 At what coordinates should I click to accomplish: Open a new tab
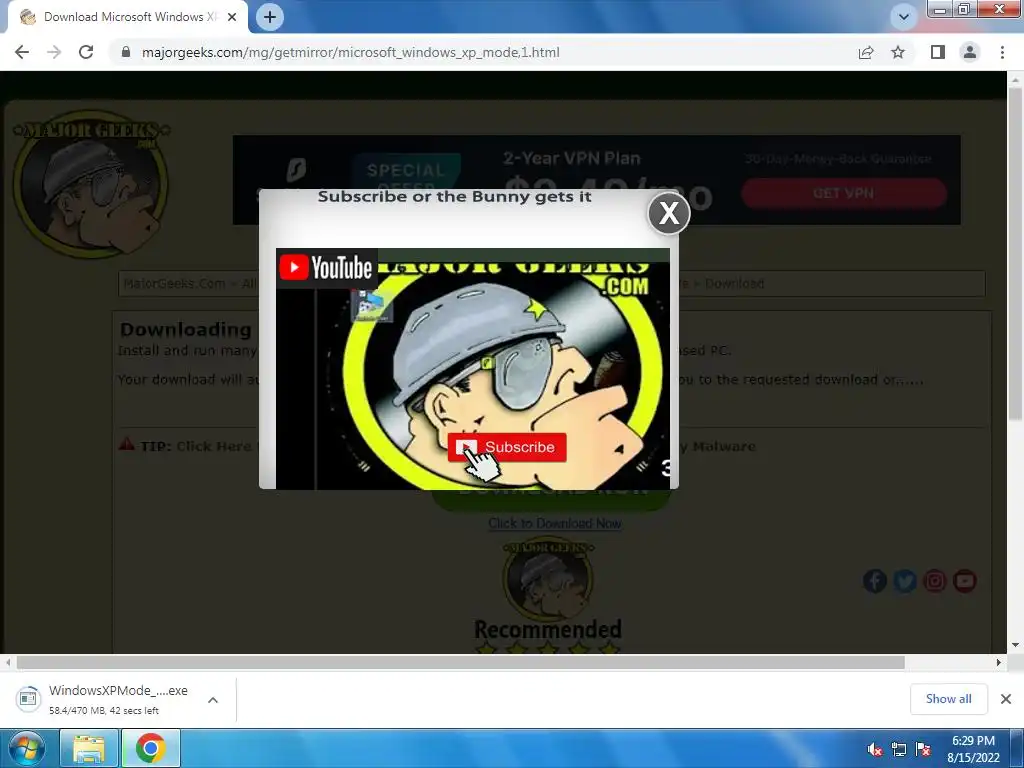pos(270,17)
